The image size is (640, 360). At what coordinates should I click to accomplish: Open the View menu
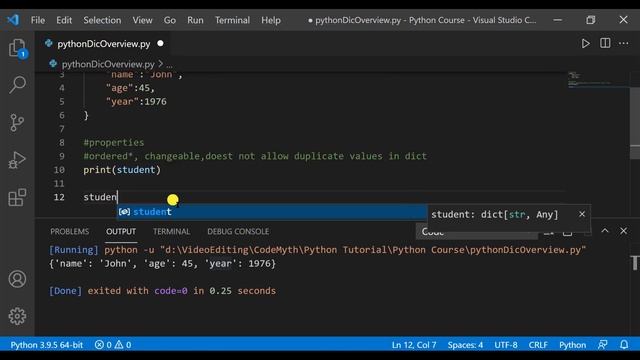click(142, 20)
